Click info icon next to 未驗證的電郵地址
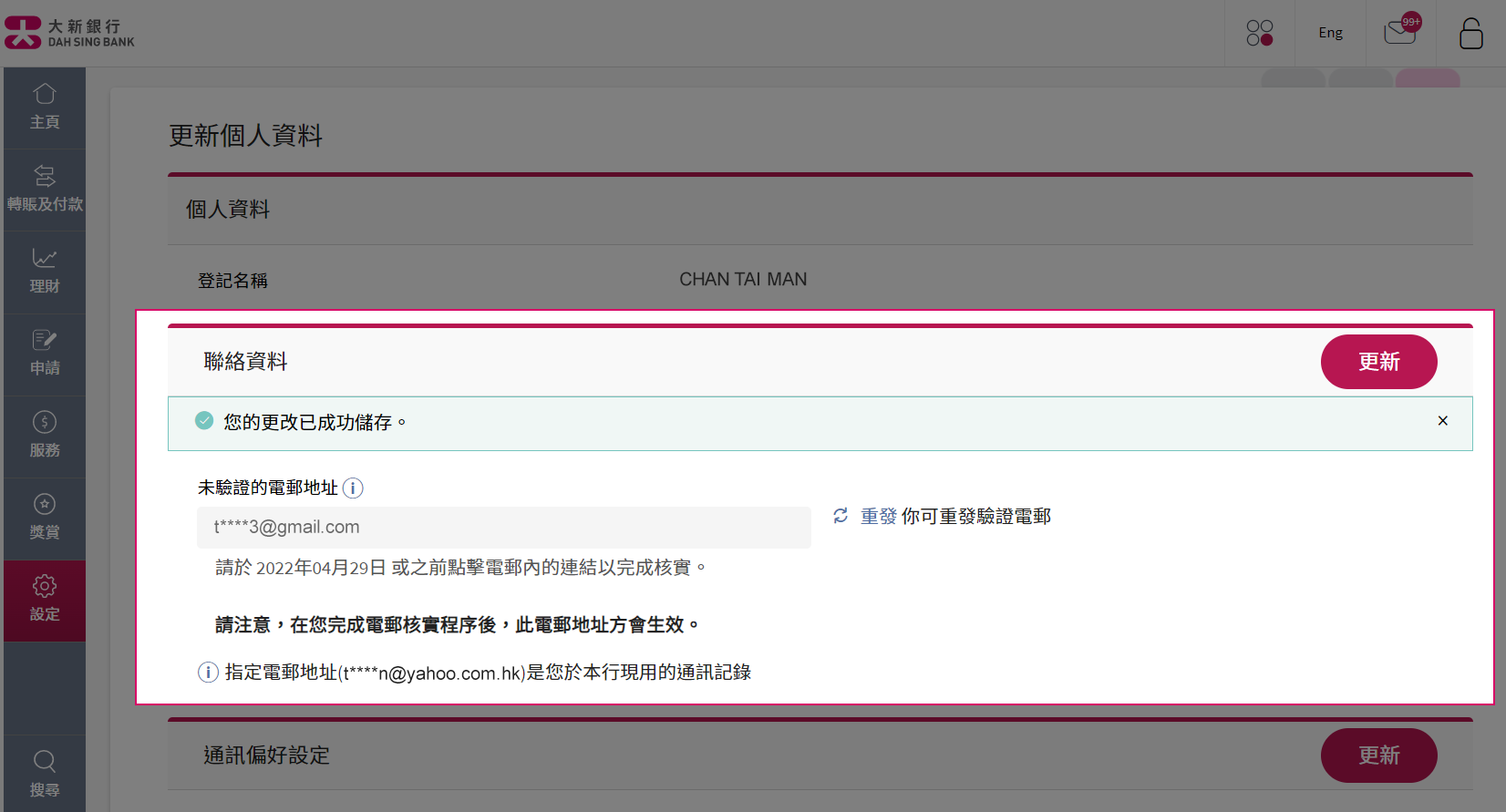 [353, 488]
